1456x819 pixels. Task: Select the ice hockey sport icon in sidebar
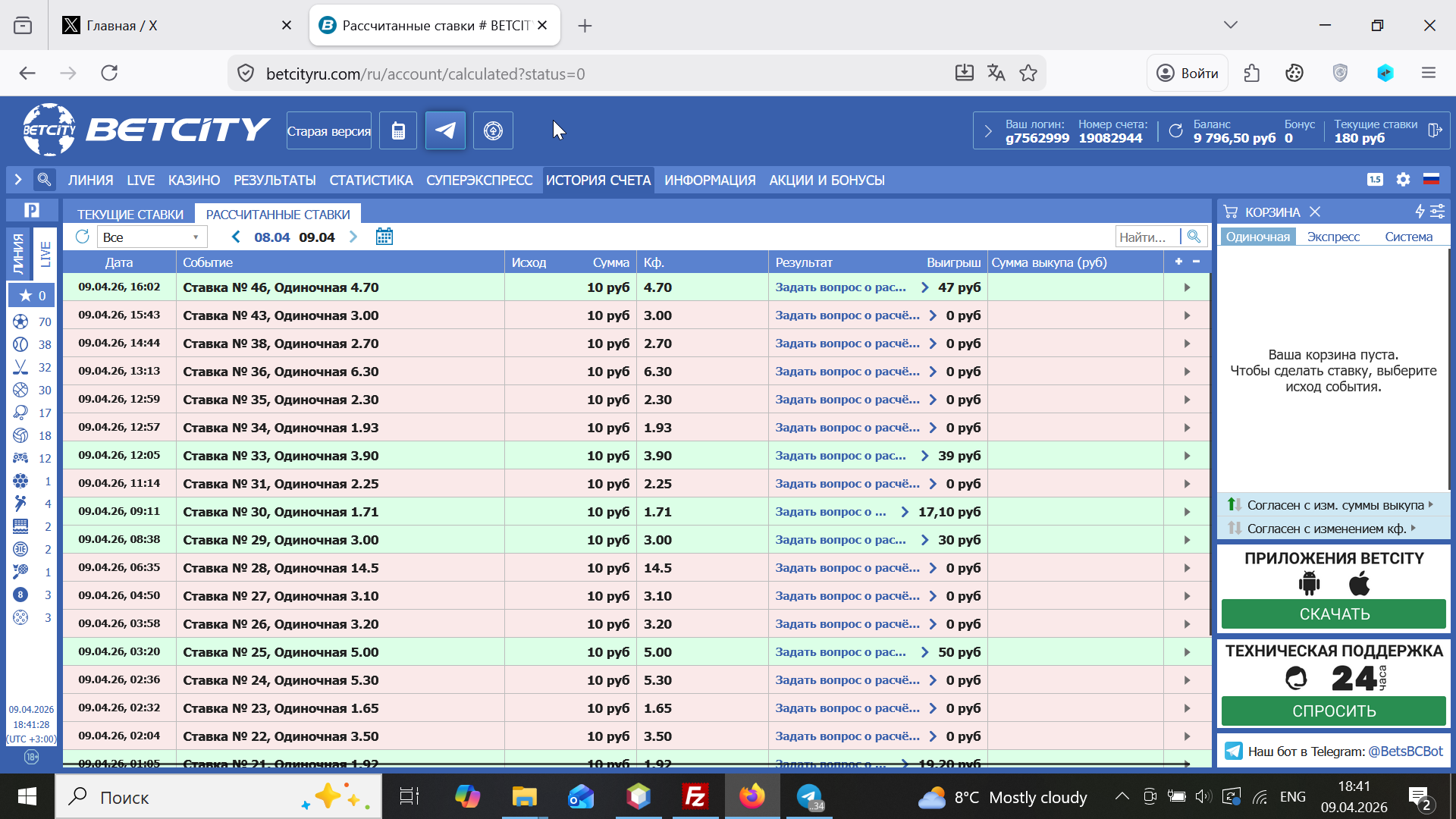tap(20, 367)
